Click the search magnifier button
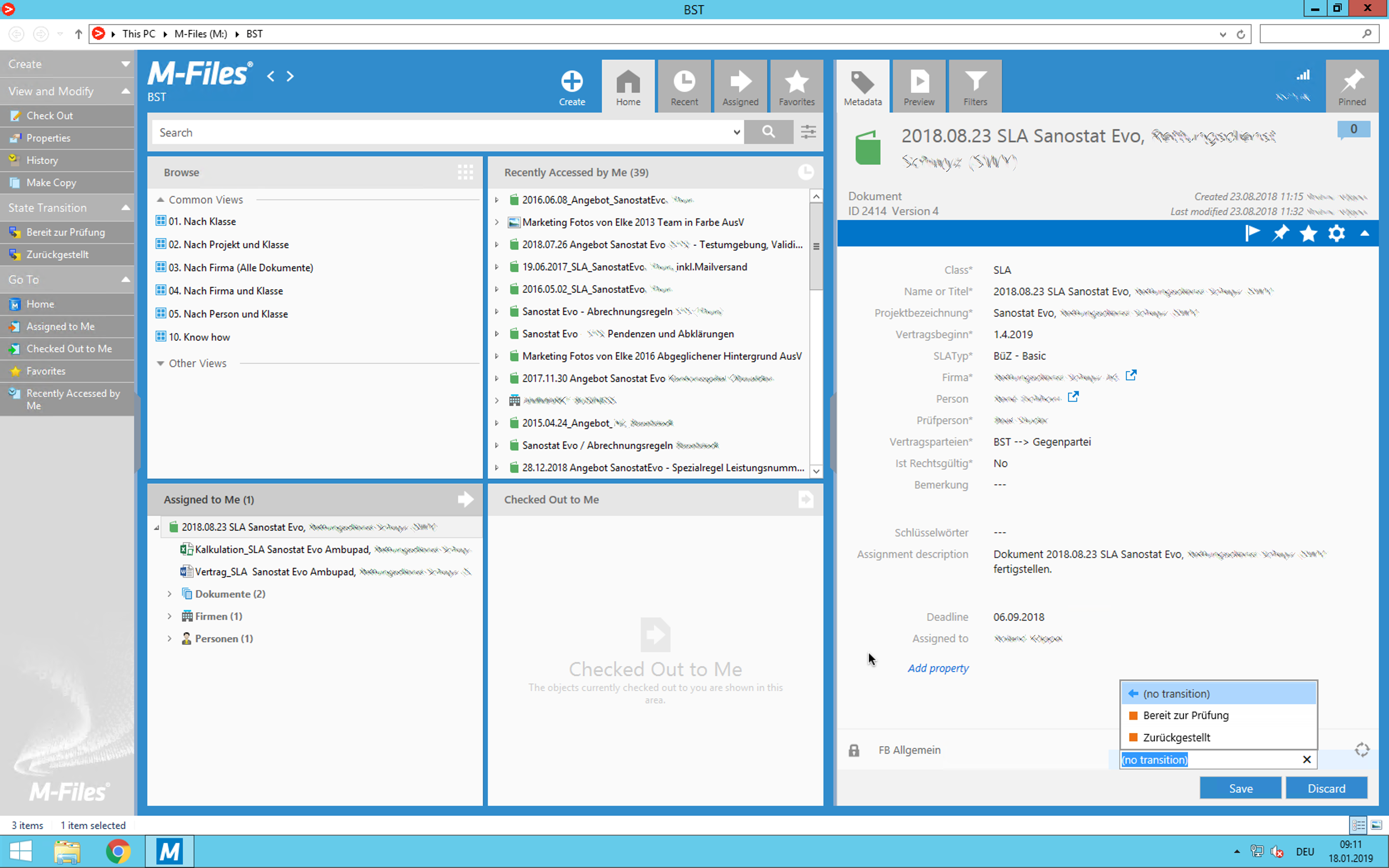Screen dimensions: 1389x868 [x=768, y=132]
